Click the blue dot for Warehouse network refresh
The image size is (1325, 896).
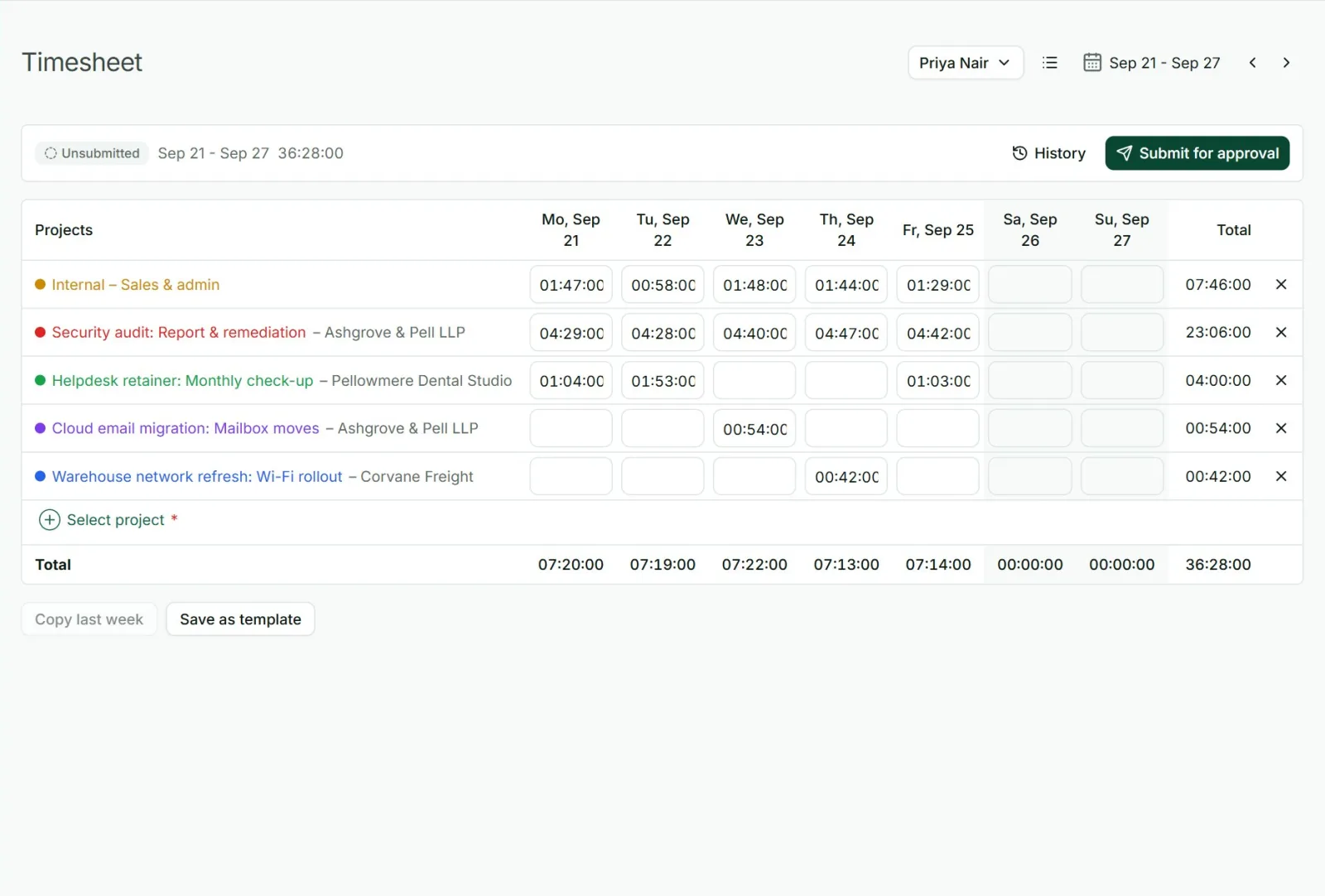[40, 476]
